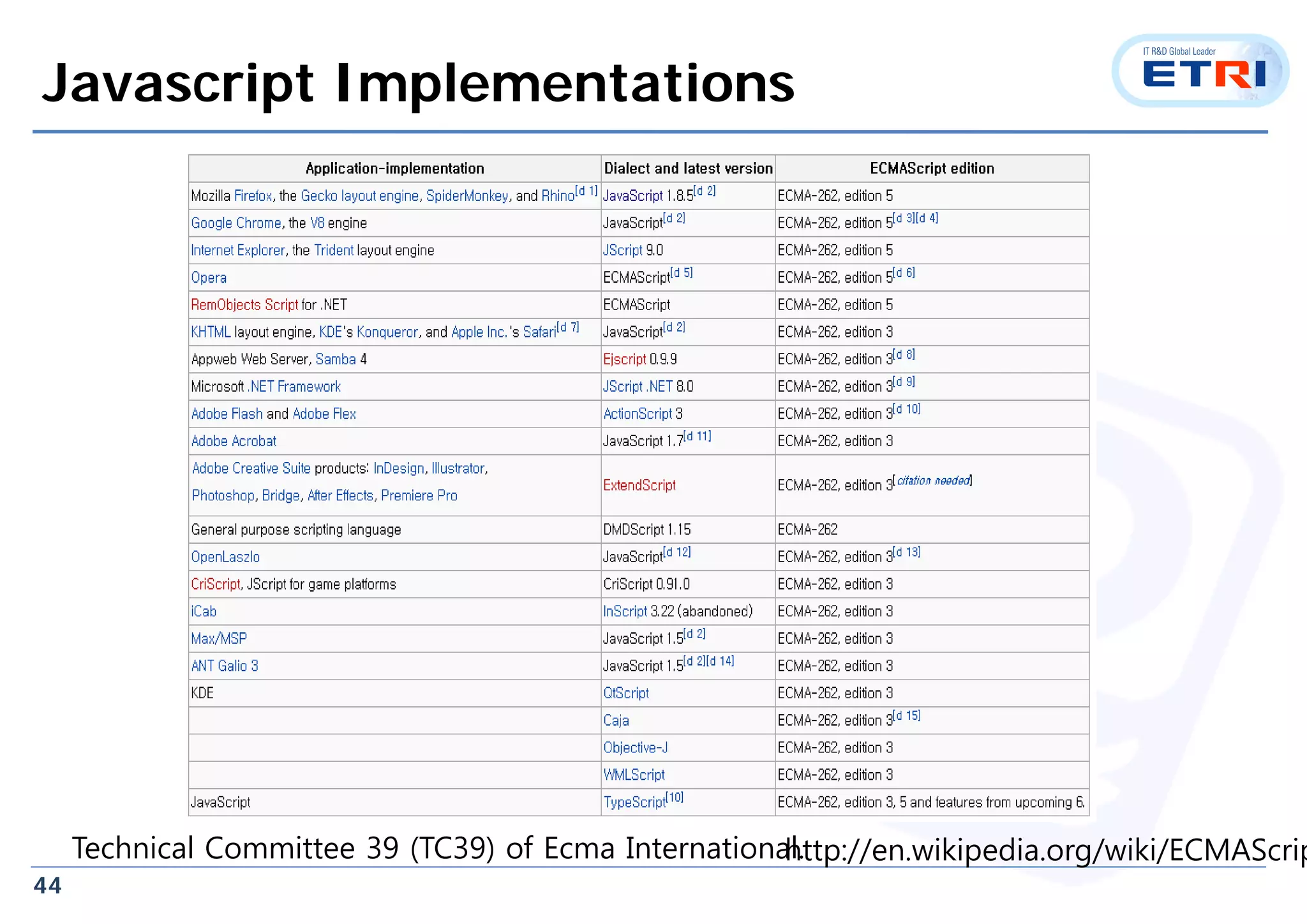
Task: Follow the Premiere Pro link
Action: 419,496
